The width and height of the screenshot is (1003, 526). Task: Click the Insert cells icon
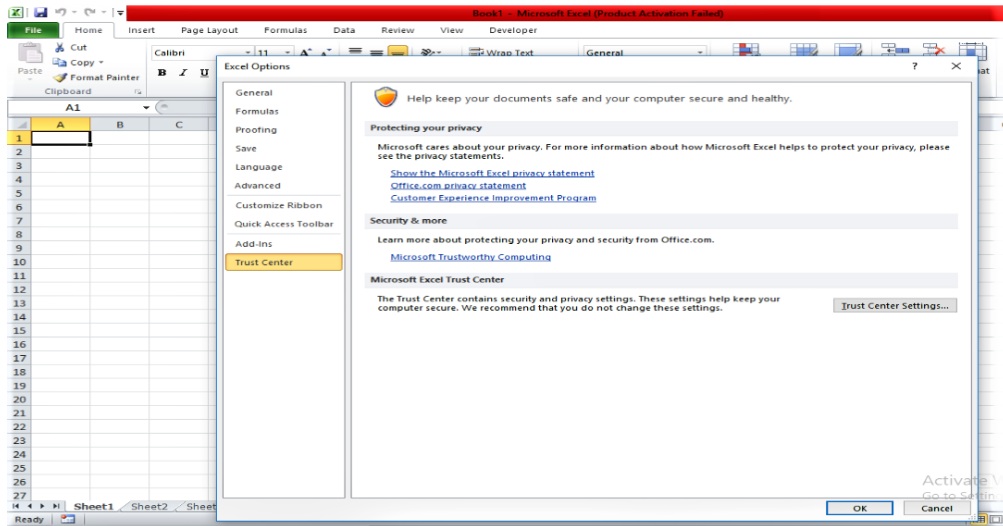[895, 50]
